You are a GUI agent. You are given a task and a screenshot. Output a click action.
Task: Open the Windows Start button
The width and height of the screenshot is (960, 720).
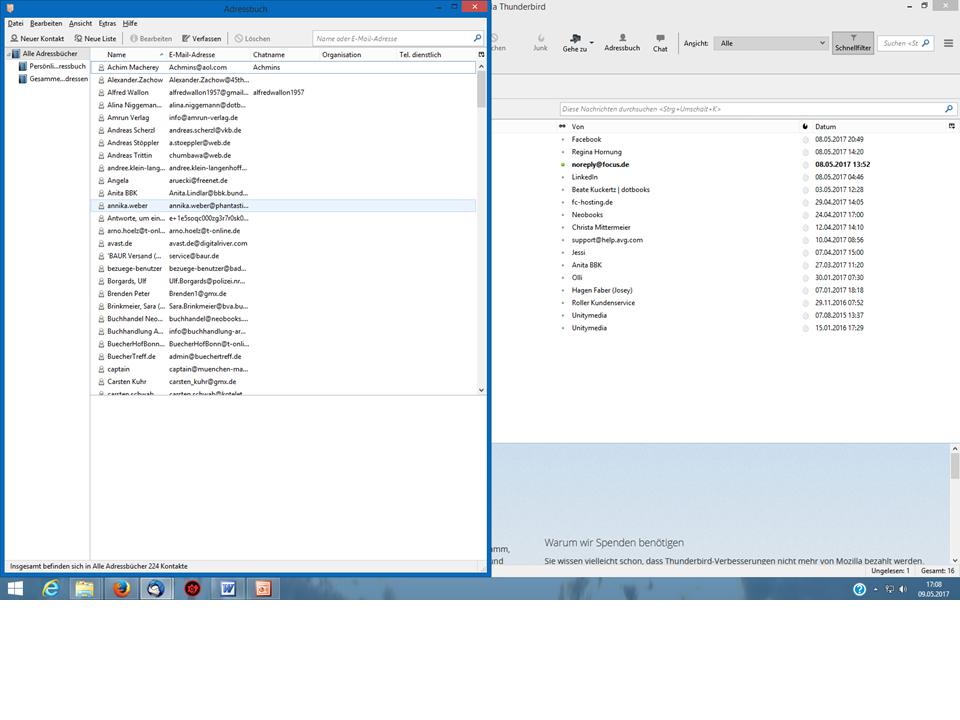click(15, 589)
